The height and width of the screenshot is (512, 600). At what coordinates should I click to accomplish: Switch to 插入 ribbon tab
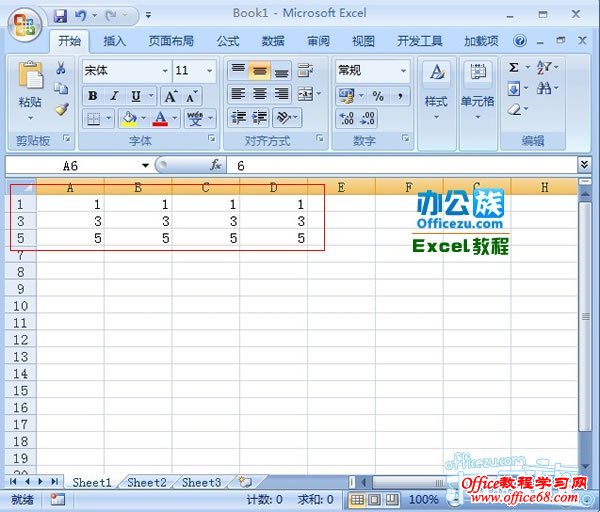pos(114,41)
